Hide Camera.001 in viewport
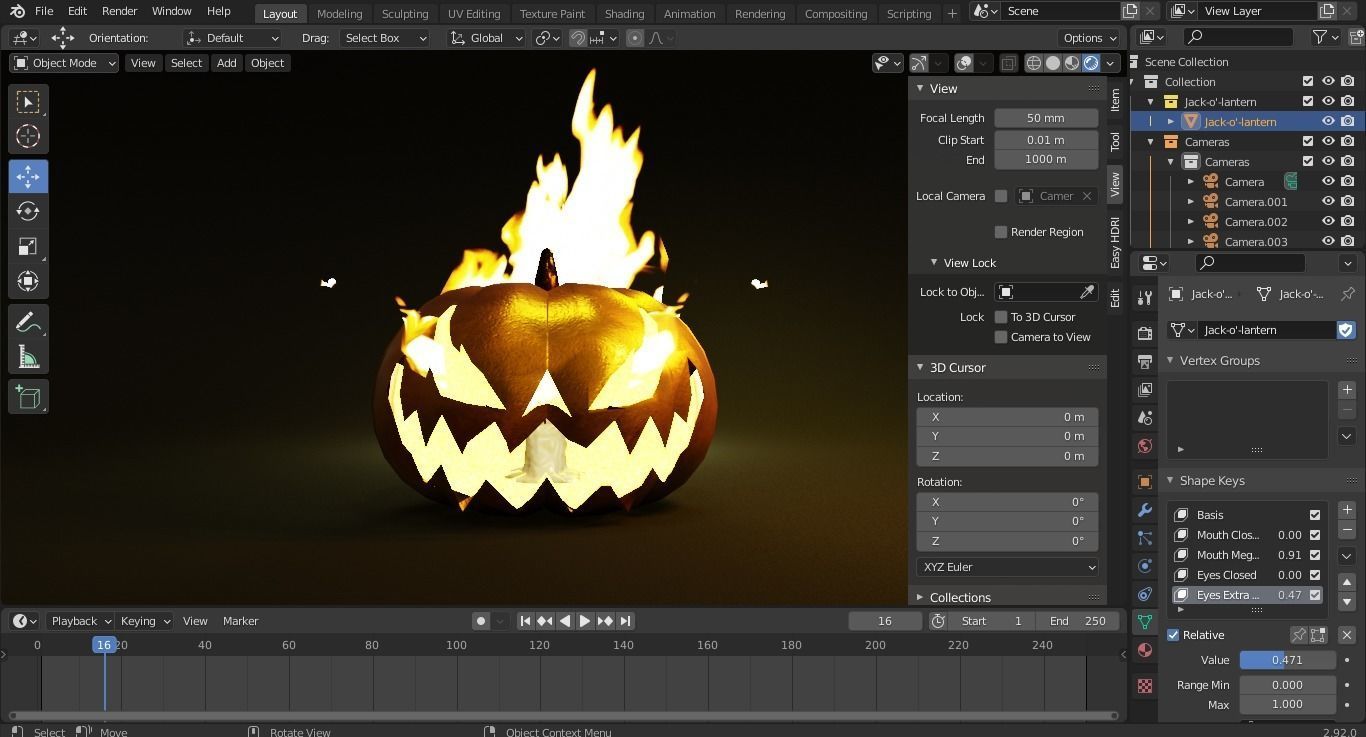Image resolution: width=1366 pixels, height=737 pixels. (1328, 202)
